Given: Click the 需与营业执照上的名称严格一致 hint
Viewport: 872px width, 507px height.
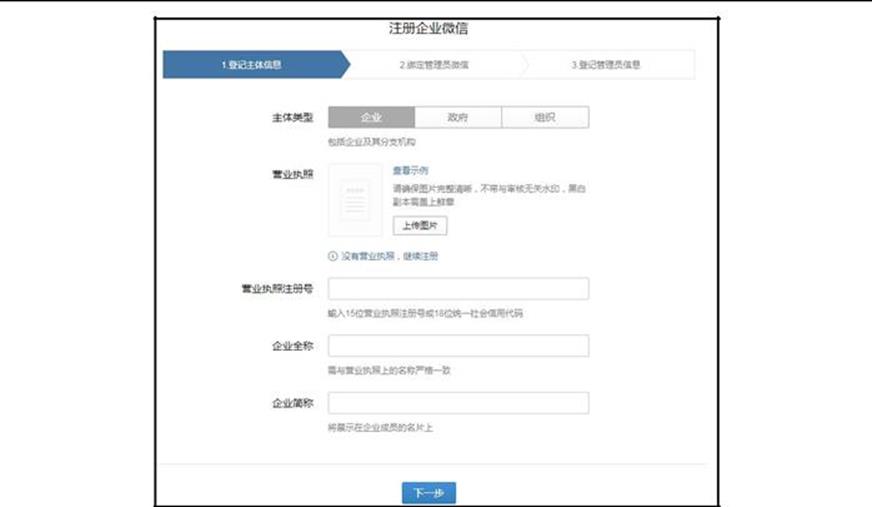Looking at the screenshot, I should tap(389, 370).
